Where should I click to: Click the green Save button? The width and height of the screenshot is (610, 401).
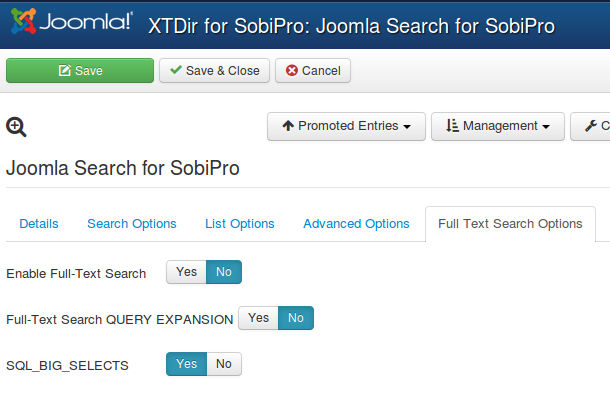pyautogui.click(x=80, y=70)
